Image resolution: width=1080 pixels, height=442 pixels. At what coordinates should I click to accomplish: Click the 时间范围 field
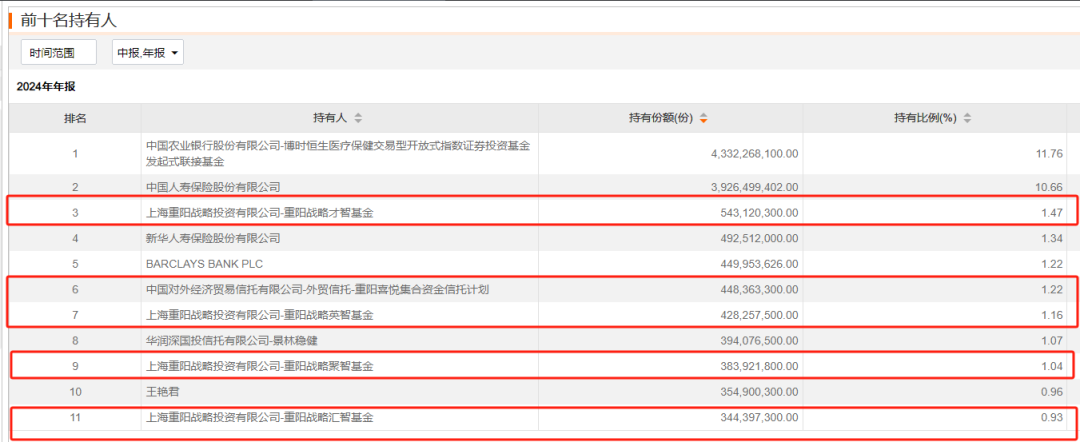click(59, 53)
